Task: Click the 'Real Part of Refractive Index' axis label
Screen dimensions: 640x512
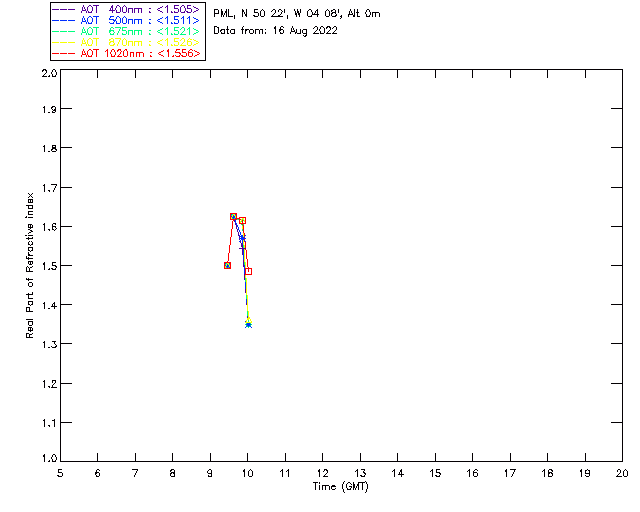Action: click(x=29, y=265)
